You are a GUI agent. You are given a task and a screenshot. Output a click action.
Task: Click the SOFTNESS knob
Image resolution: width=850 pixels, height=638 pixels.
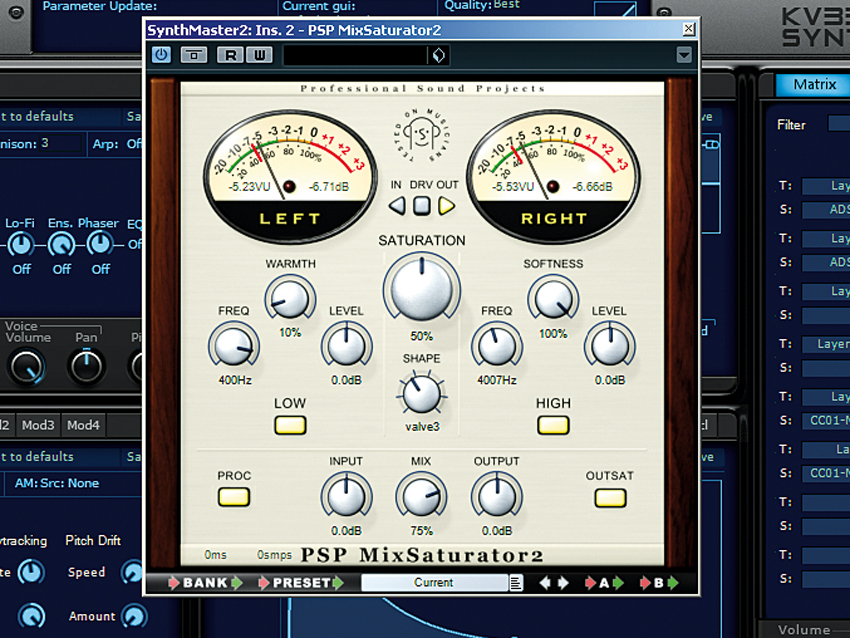(x=553, y=299)
